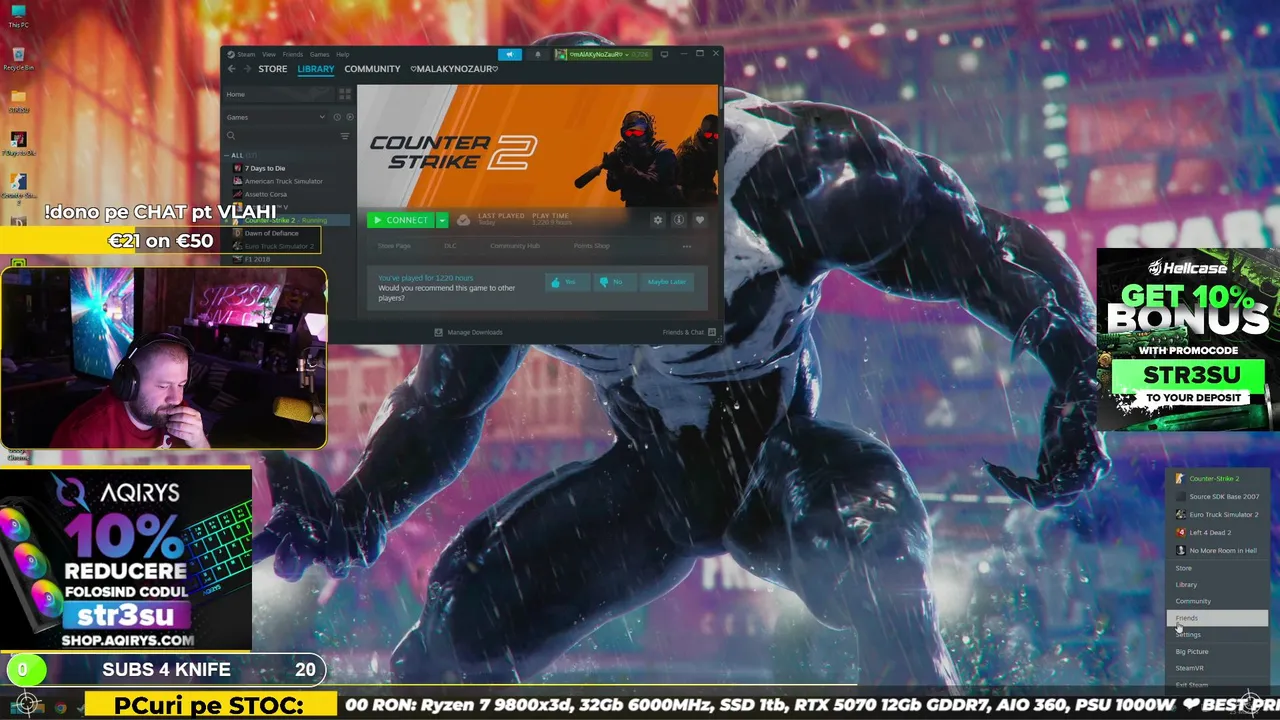The image size is (1280, 720).
Task: Expand the Games category dropdown chevron
Action: (322, 117)
